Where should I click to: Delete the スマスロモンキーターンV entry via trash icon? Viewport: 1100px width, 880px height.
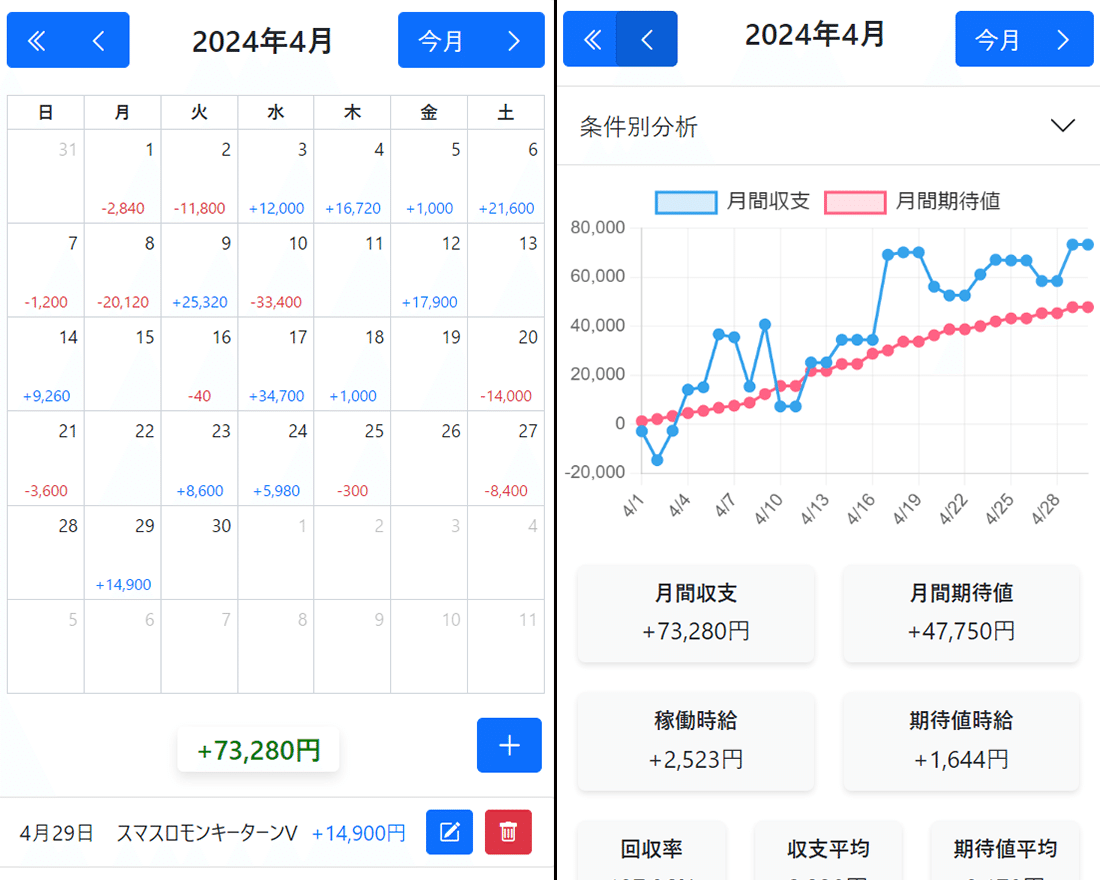tap(509, 832)
